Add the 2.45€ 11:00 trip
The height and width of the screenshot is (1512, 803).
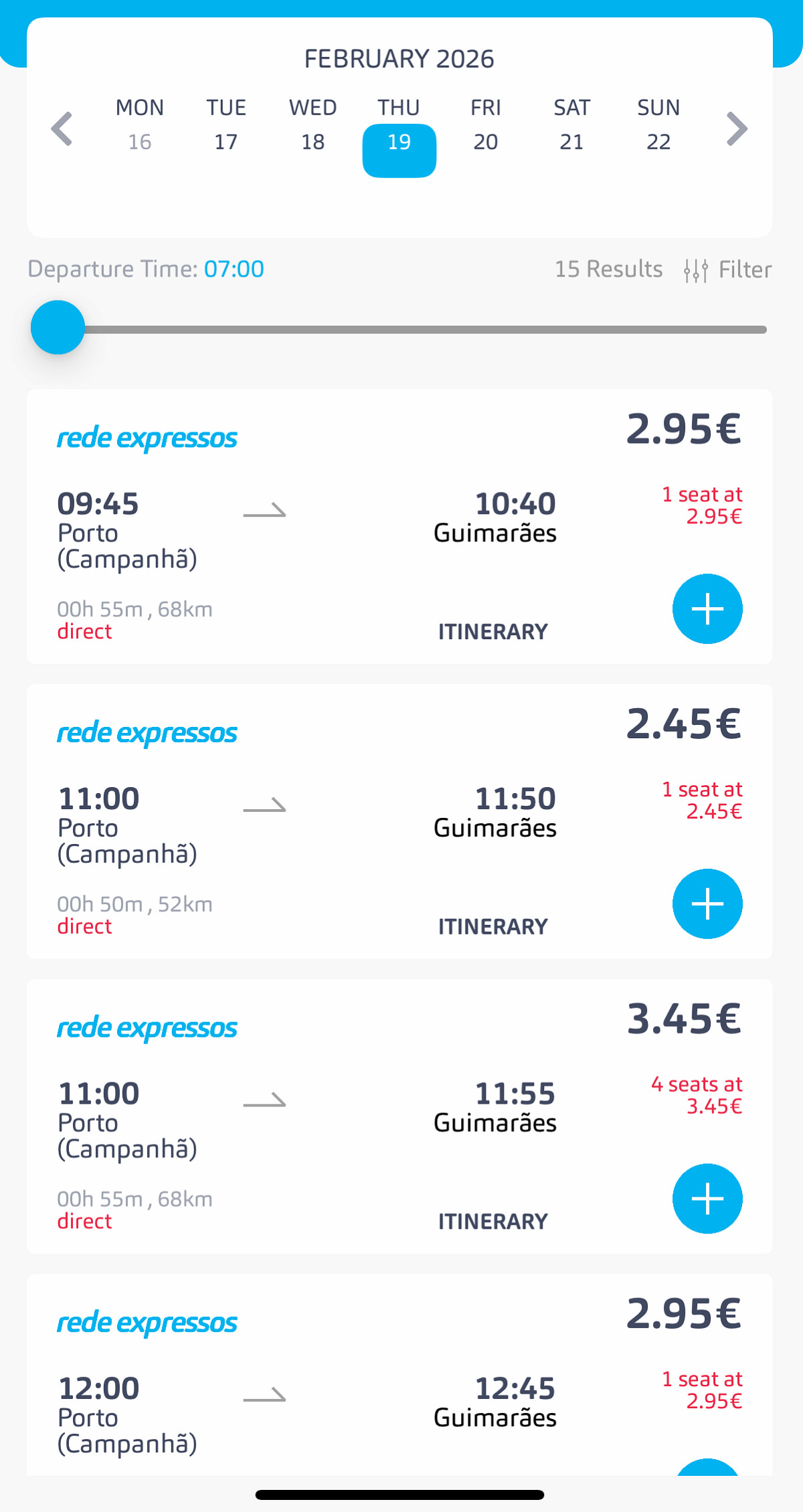(707, 904)
